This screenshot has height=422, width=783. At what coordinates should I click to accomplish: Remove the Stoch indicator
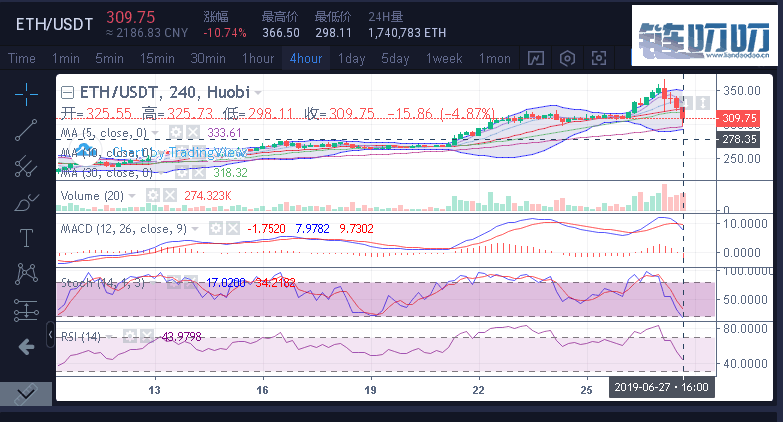[x=191, y=283]
